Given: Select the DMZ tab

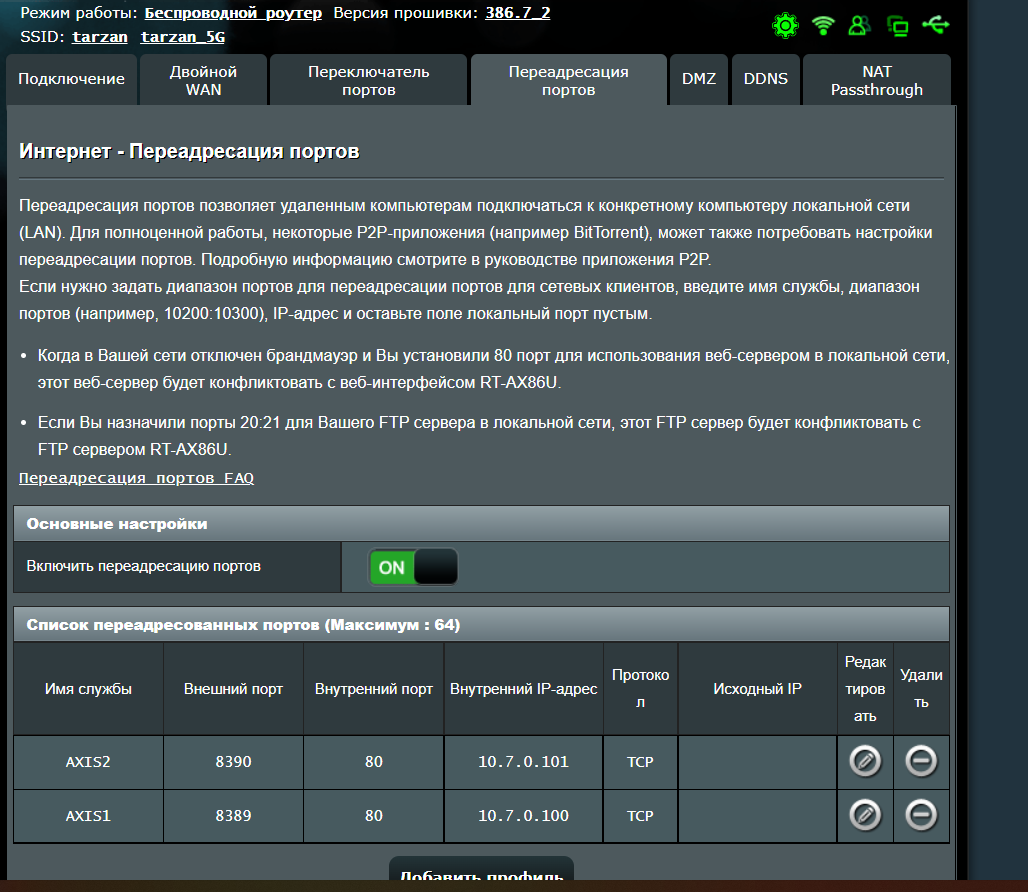Looking at the screenshot, I should (699, 80).
